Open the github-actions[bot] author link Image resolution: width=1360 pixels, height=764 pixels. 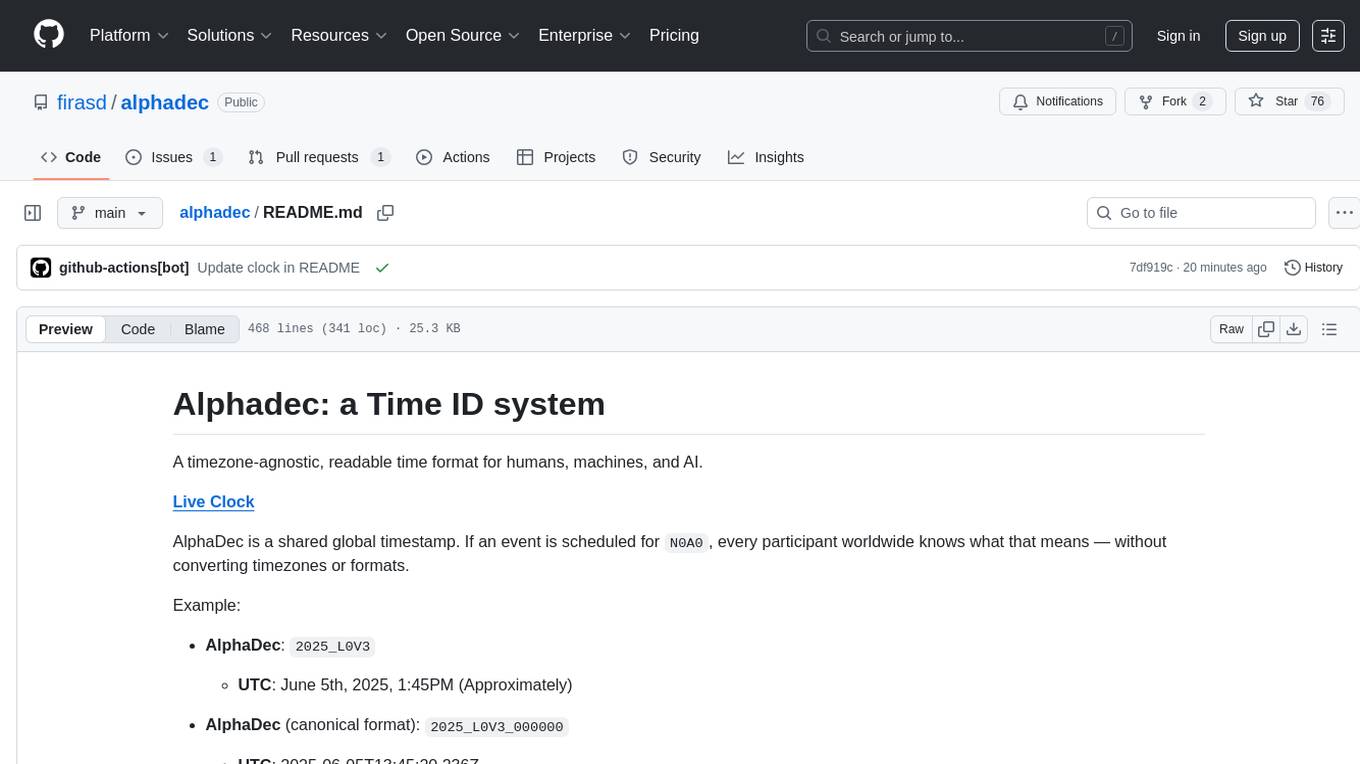pos(124,268)
